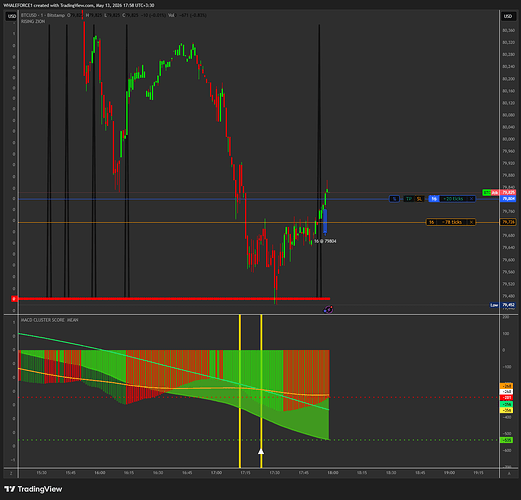Click the red indicator value label on MACD axis

(507, 398)
